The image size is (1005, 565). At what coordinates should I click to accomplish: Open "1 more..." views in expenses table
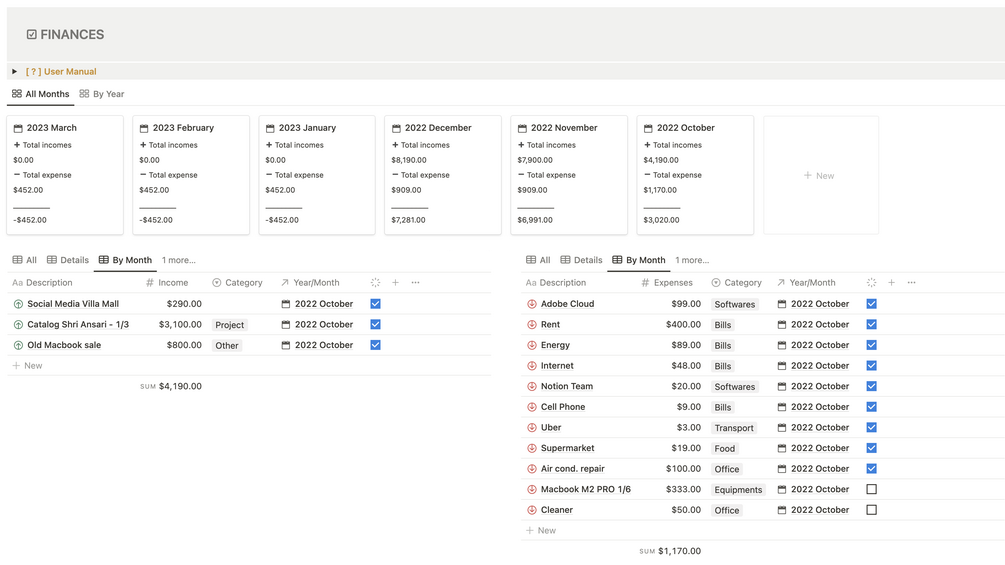[692, 260]
